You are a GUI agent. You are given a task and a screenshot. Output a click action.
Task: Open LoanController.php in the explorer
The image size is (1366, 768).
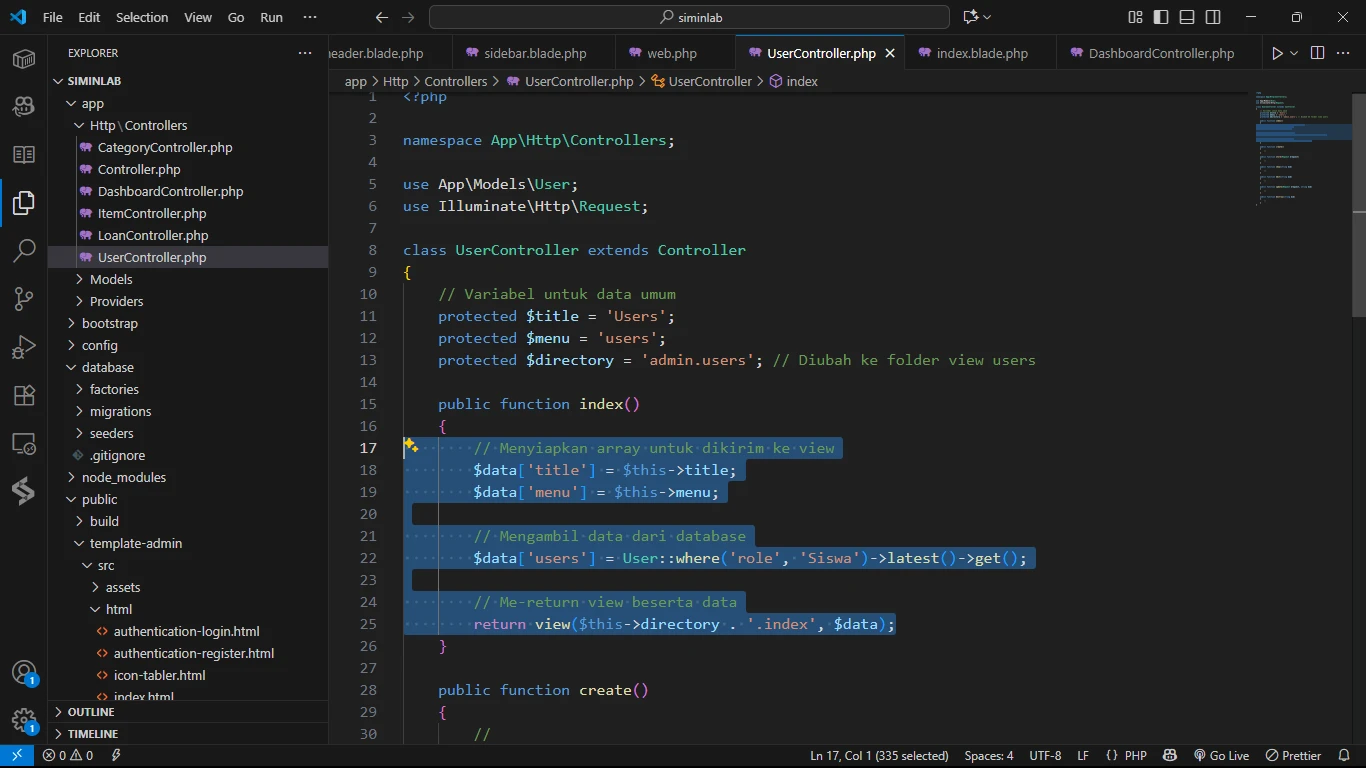point(153,235)
